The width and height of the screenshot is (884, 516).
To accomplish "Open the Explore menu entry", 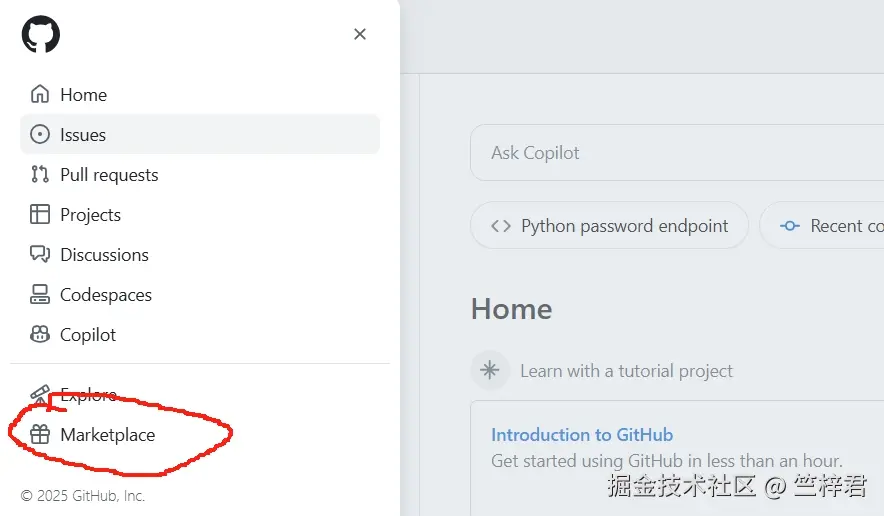I will [88, 395].
